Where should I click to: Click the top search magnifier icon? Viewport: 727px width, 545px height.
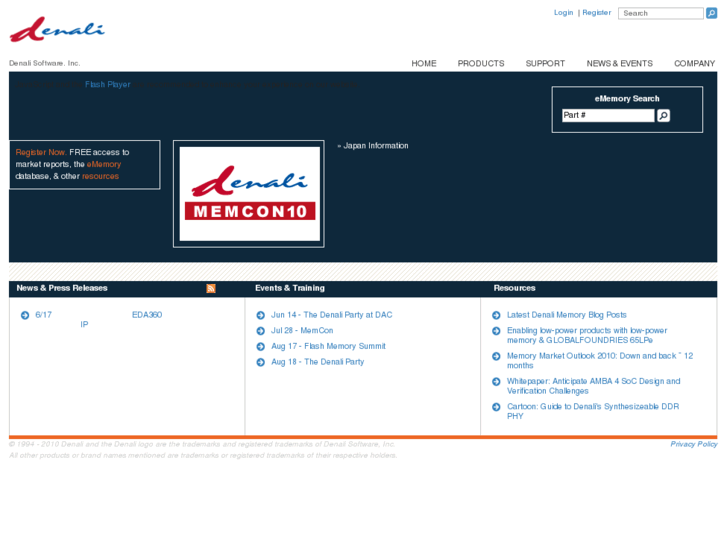(x=711, y=13)
